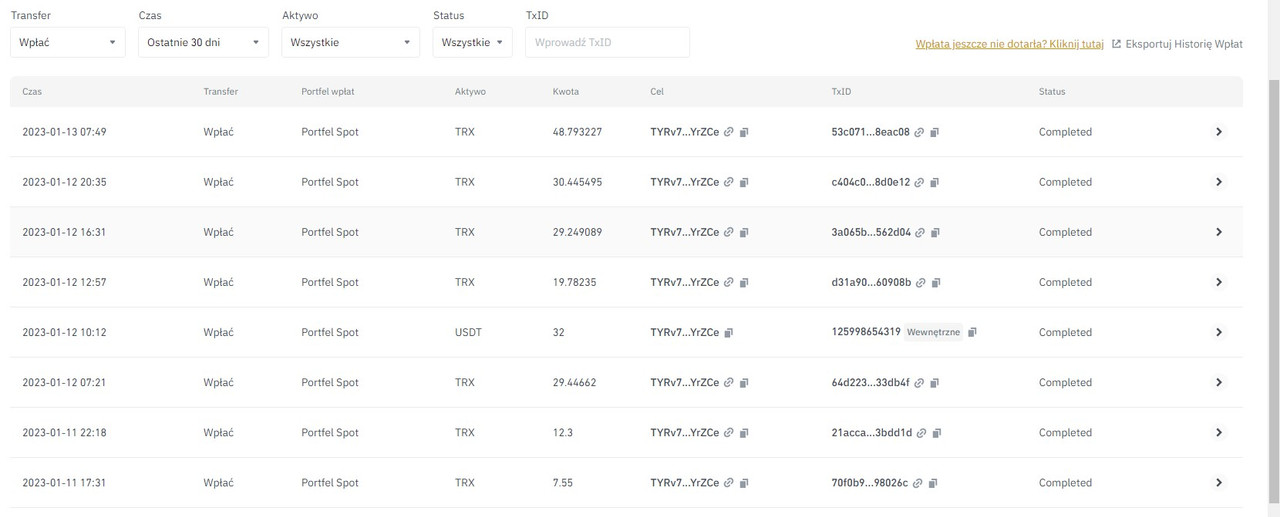Open the Status filter dropdown
Screen dimensions: 1280x517
coord(473,42)
